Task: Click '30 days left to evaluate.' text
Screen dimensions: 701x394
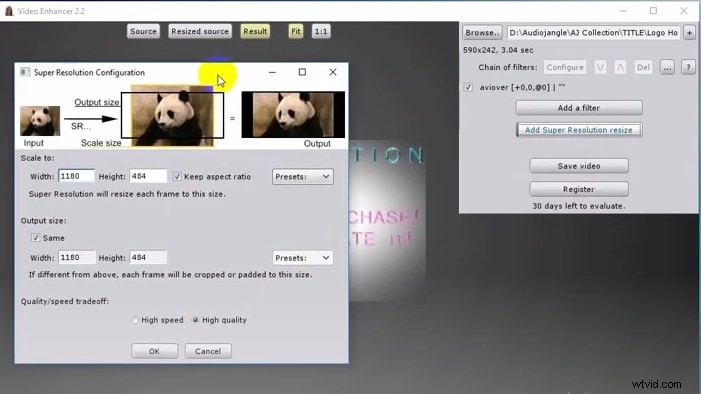Action: pos(579,206)
